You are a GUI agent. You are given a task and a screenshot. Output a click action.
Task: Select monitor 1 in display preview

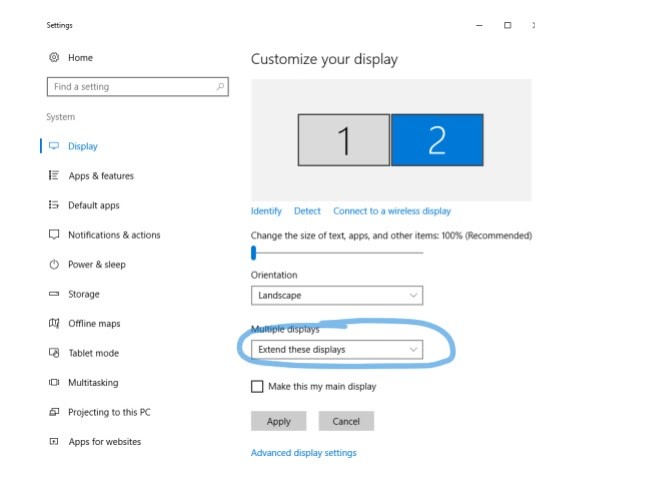click(x=343, y=140)
